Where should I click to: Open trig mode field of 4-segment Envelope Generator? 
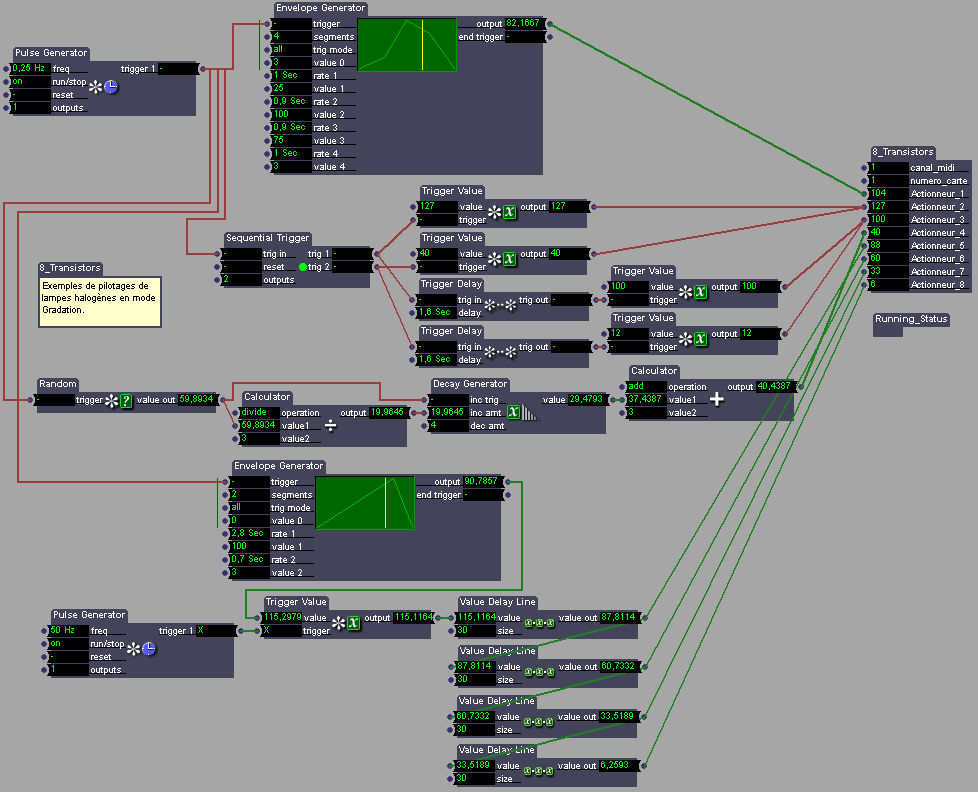click(290, 49)
